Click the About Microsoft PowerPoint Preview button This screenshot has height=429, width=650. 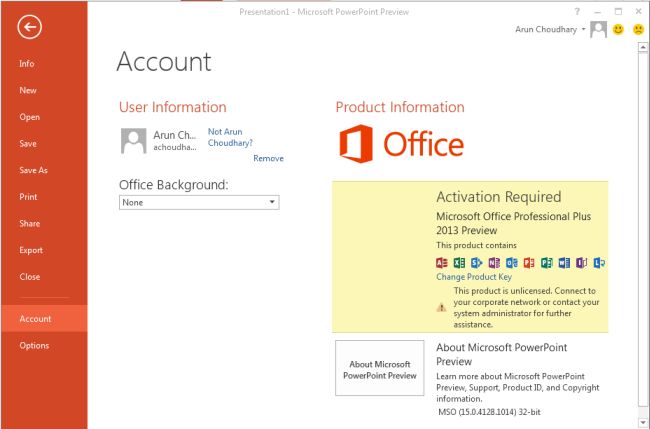[x=380, y=368]
